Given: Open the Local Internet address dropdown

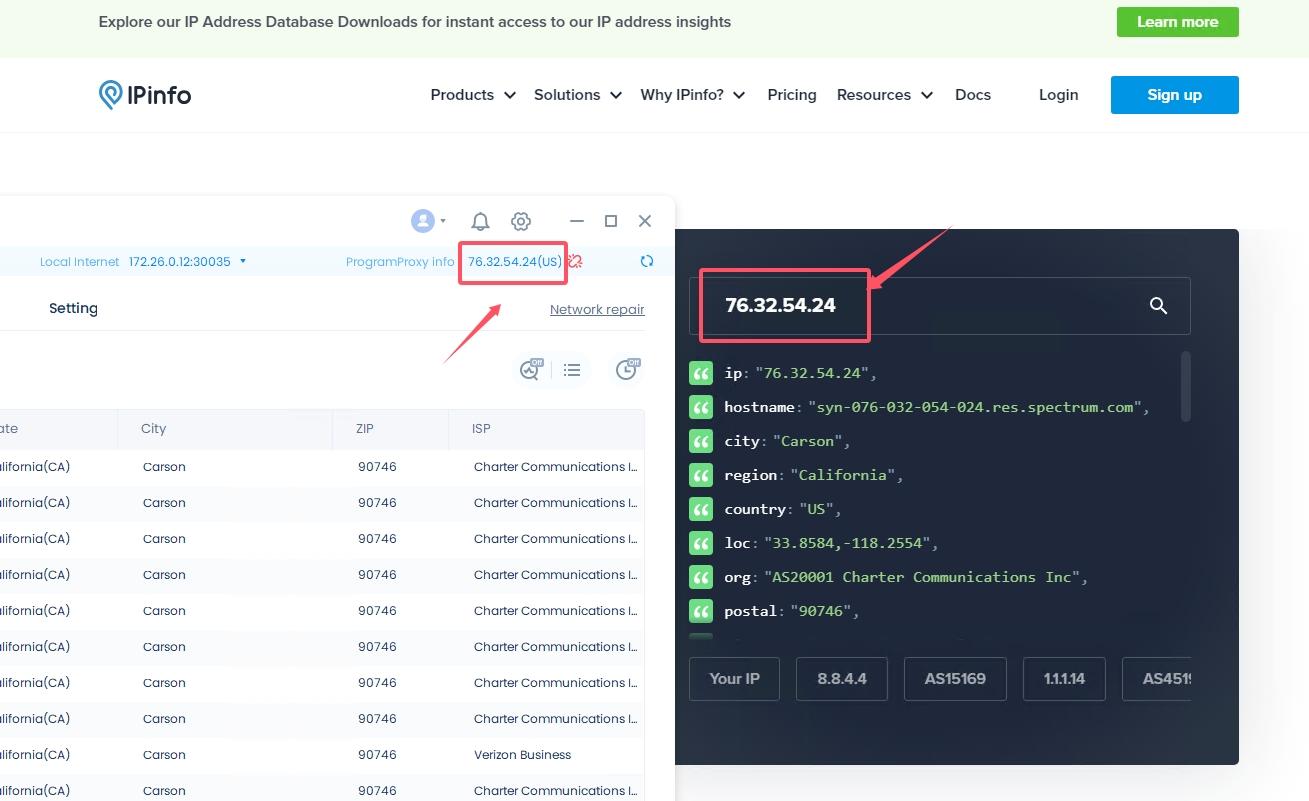Looking at the screenshot, I should 243,262.
